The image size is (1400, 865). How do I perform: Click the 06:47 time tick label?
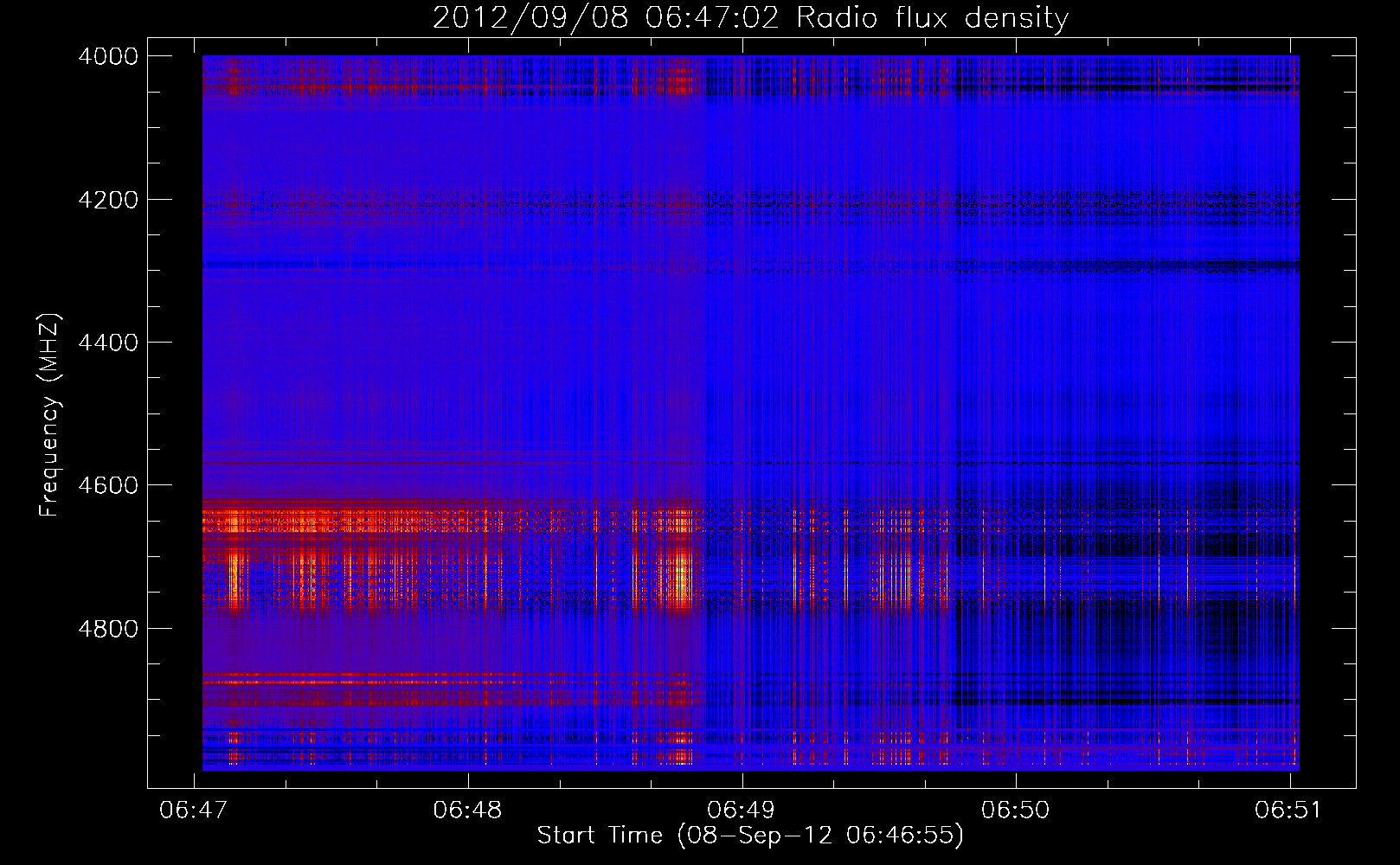pos(195,810)
